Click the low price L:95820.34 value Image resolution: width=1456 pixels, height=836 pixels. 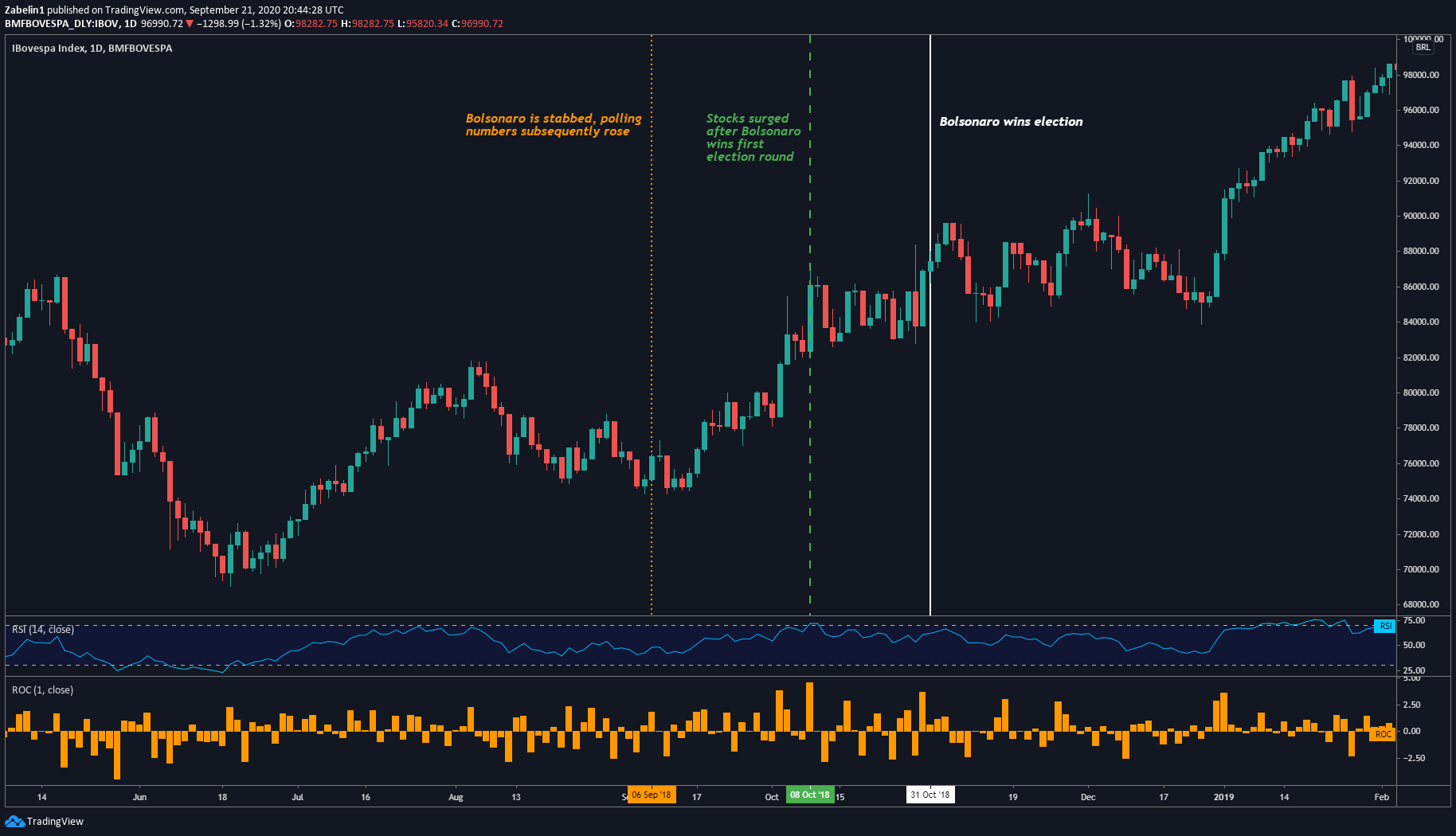pyautogui.click(x=422, y=24)
